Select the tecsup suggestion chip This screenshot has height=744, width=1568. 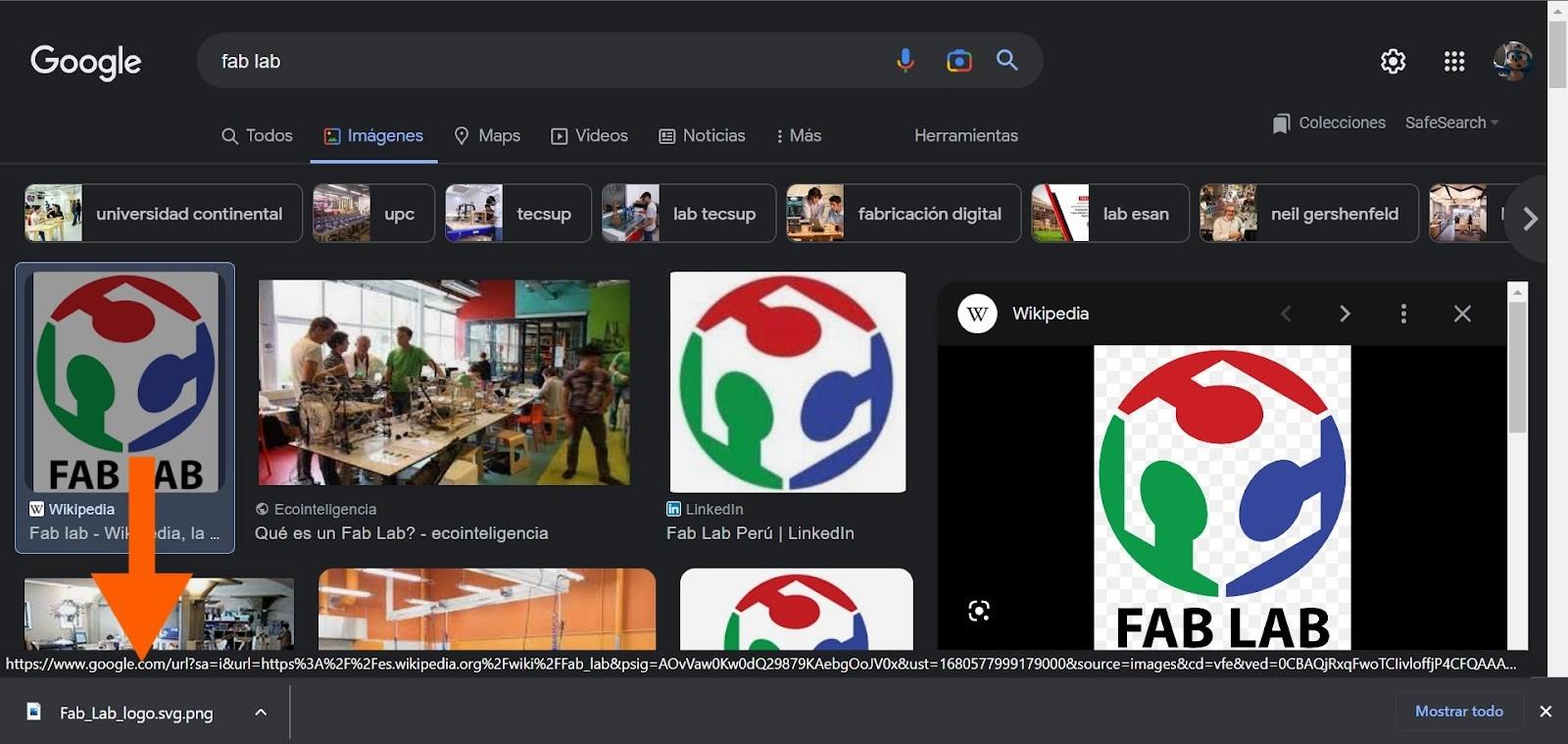518,213
